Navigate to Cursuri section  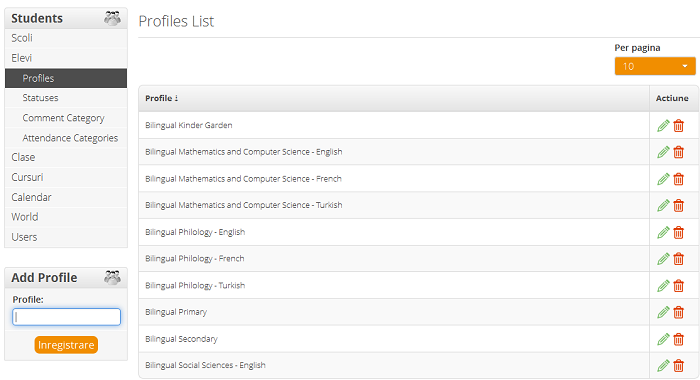(66, 177)
